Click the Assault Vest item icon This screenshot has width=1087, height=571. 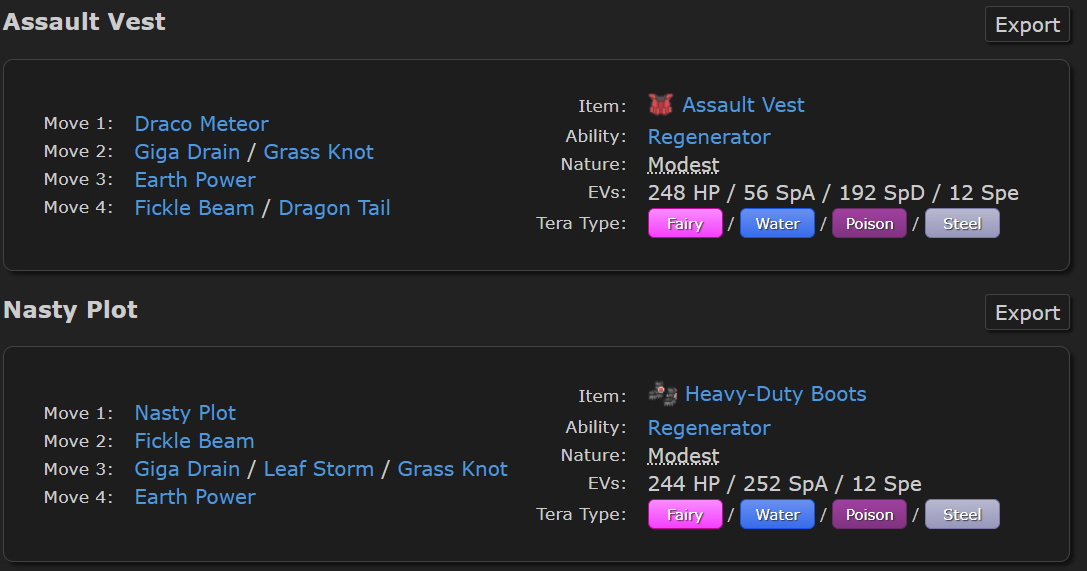pos(660,105)
